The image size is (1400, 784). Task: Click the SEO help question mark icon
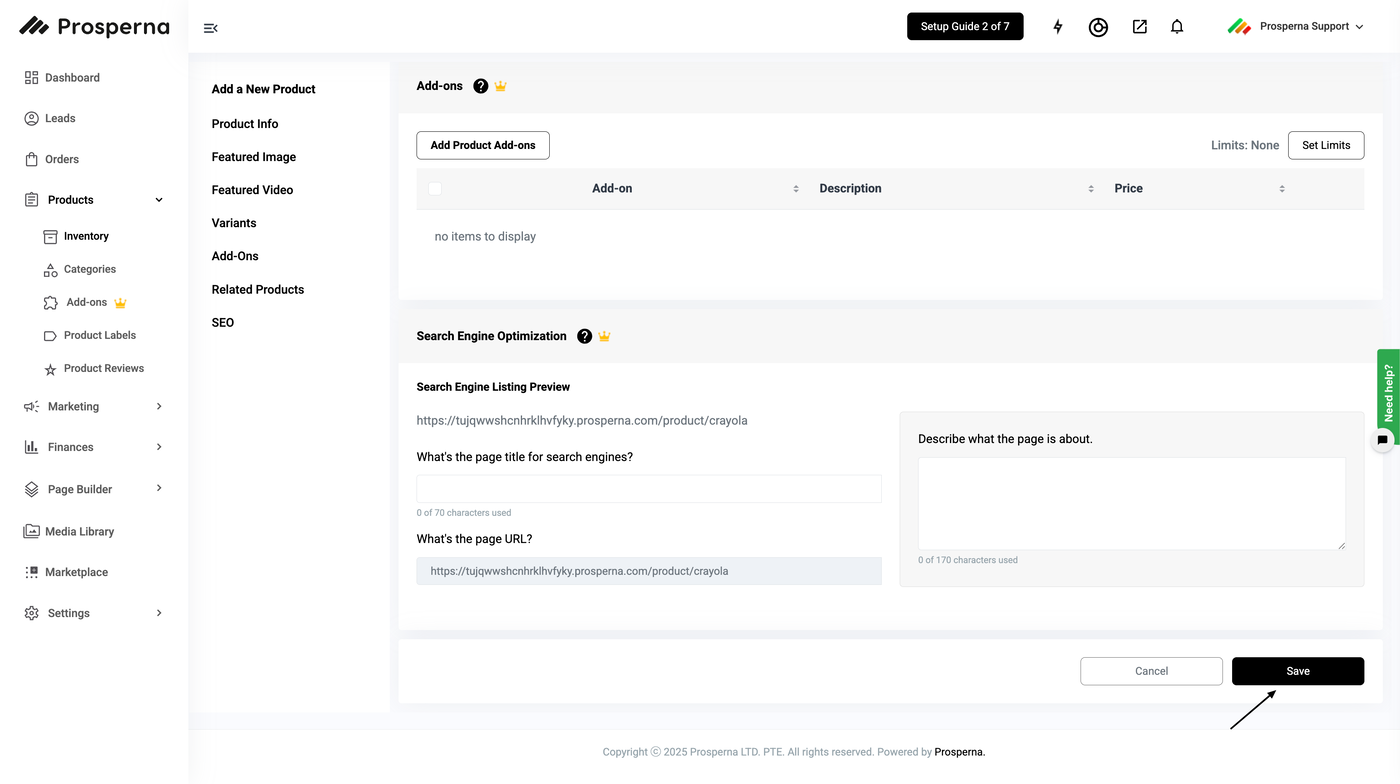click(x=585, y=336)
